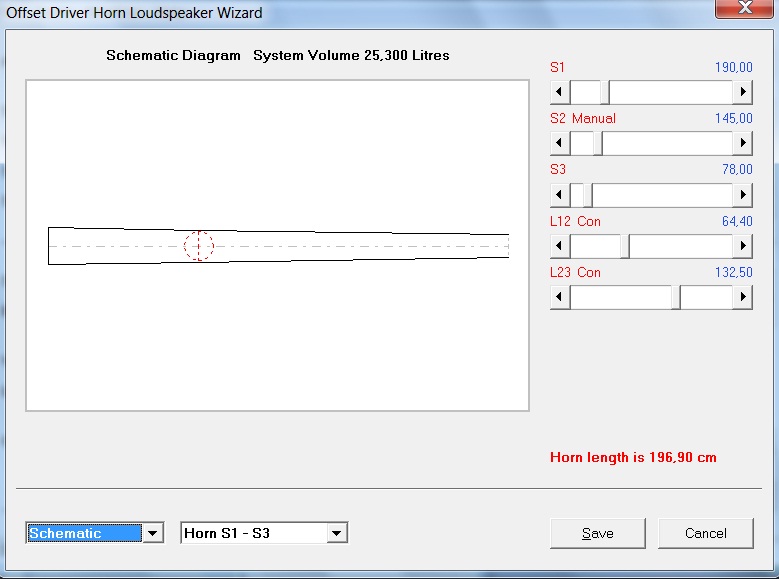
Task: Click the S1 slider thumb
Action: 605,92
